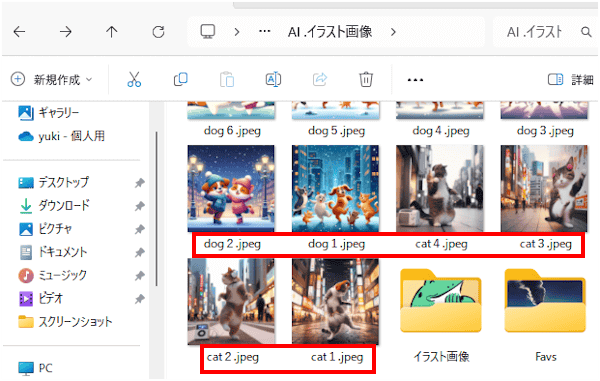Click the pin icon beside ミュージック
600x381 pixels.
pyautogui.click(x=140, y=275)
